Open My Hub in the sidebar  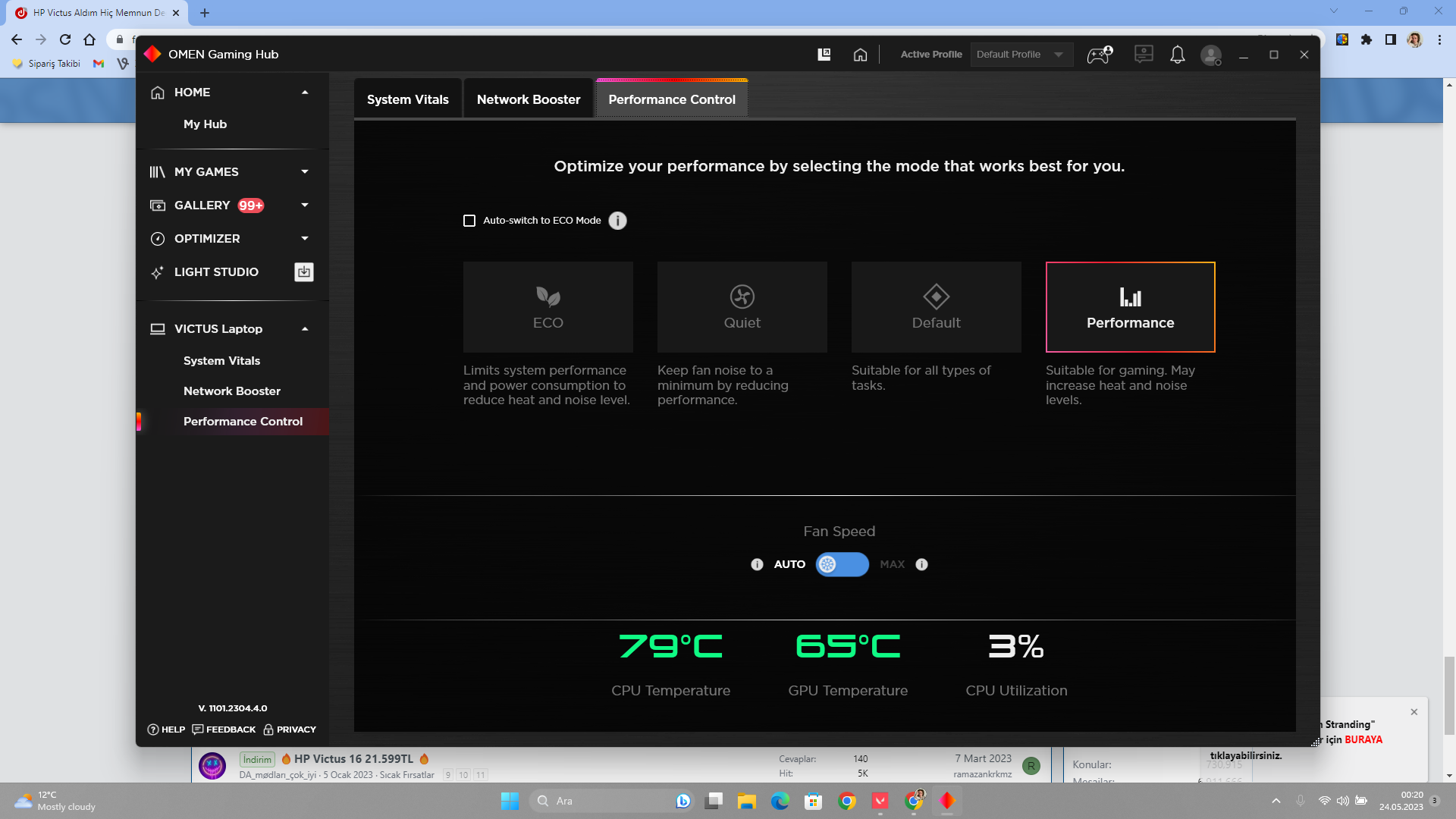pos(205,124)
